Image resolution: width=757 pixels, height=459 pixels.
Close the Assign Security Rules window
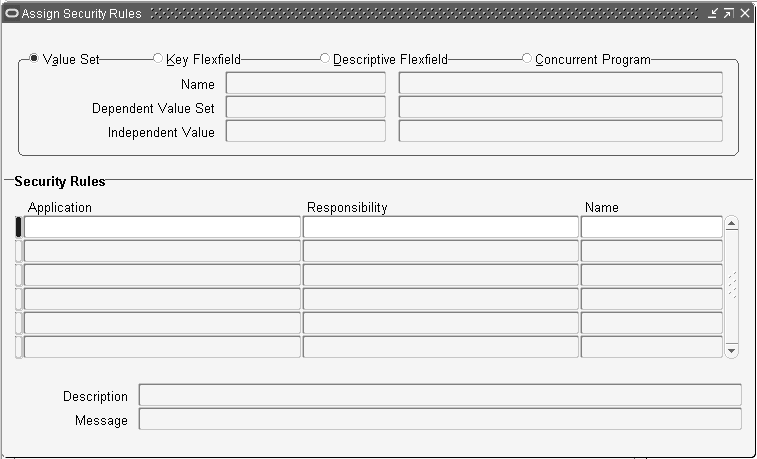[x=745, y=14]
